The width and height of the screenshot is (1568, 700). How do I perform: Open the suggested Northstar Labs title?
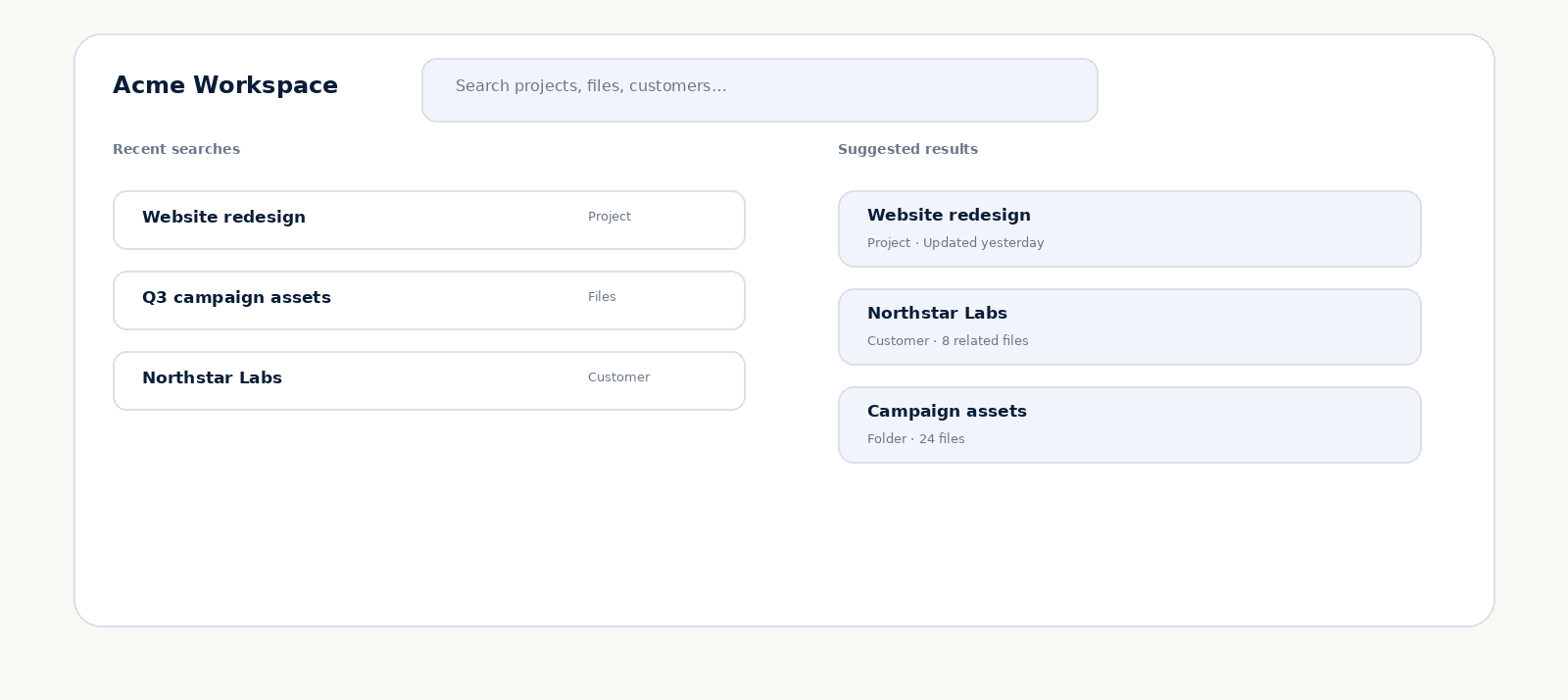(x=937, y=313)
